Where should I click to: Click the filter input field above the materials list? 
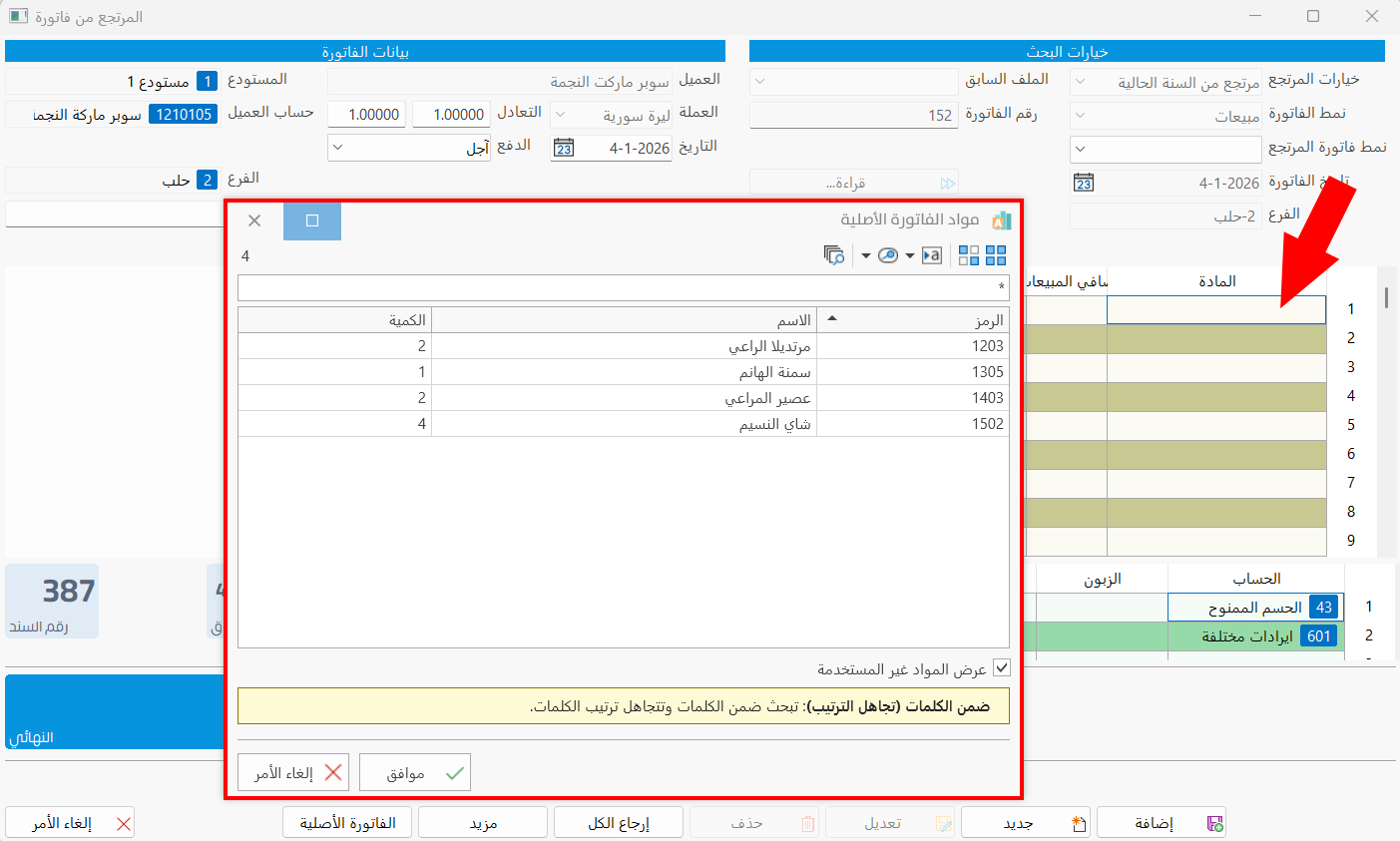[624, 287]
